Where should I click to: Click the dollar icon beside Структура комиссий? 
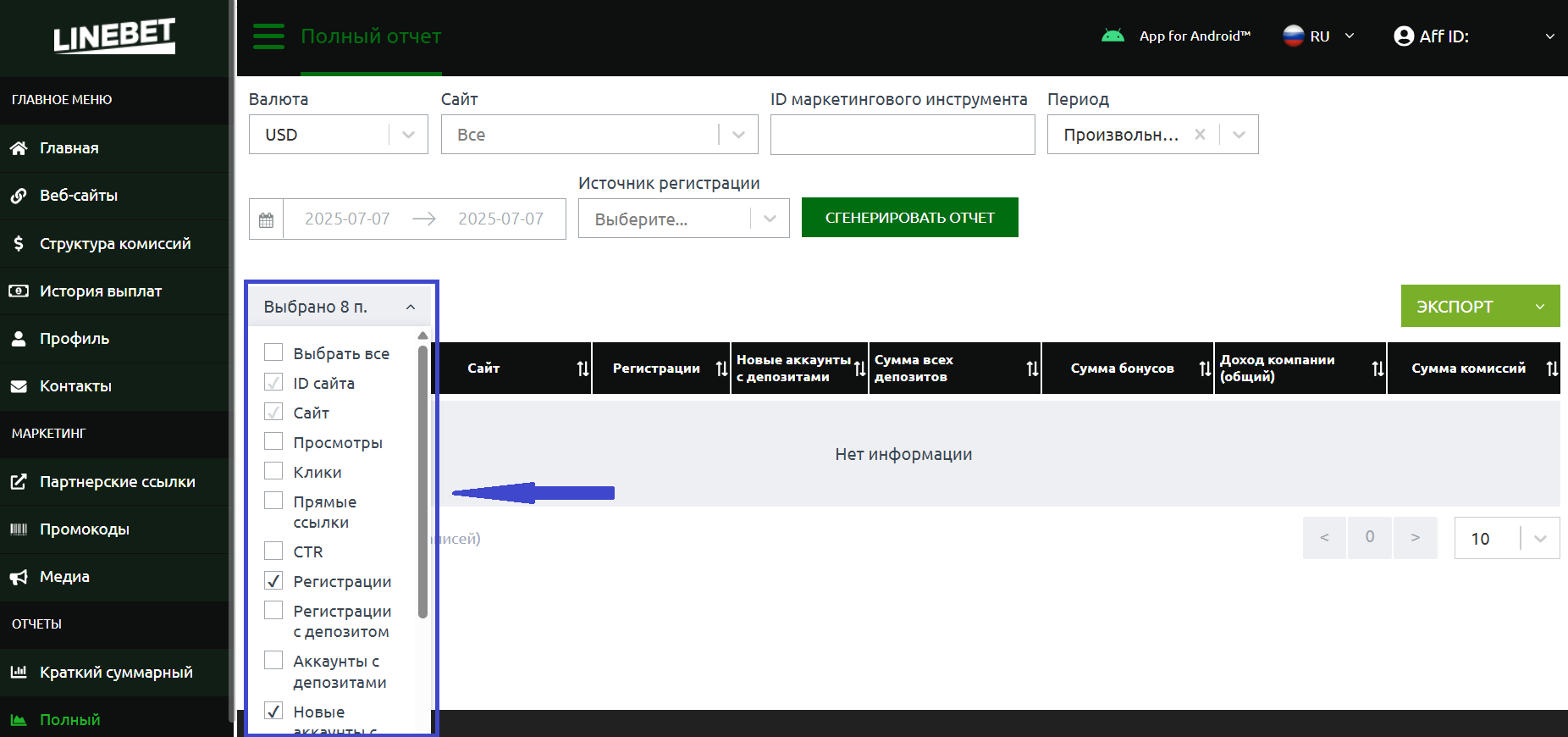[19, 243]
